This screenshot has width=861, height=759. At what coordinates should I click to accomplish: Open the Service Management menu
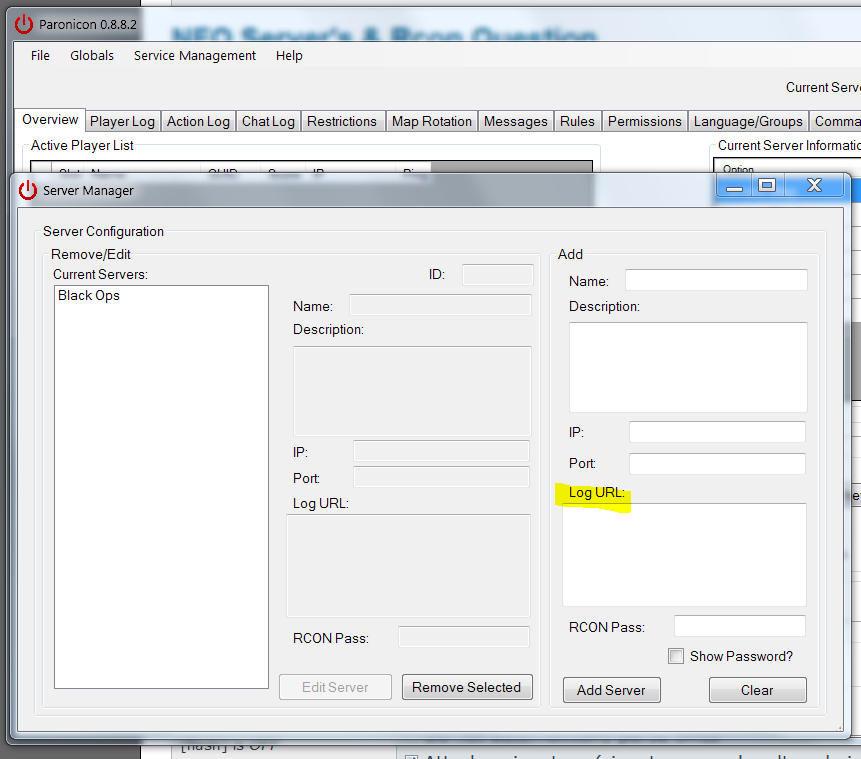(195, 56)
